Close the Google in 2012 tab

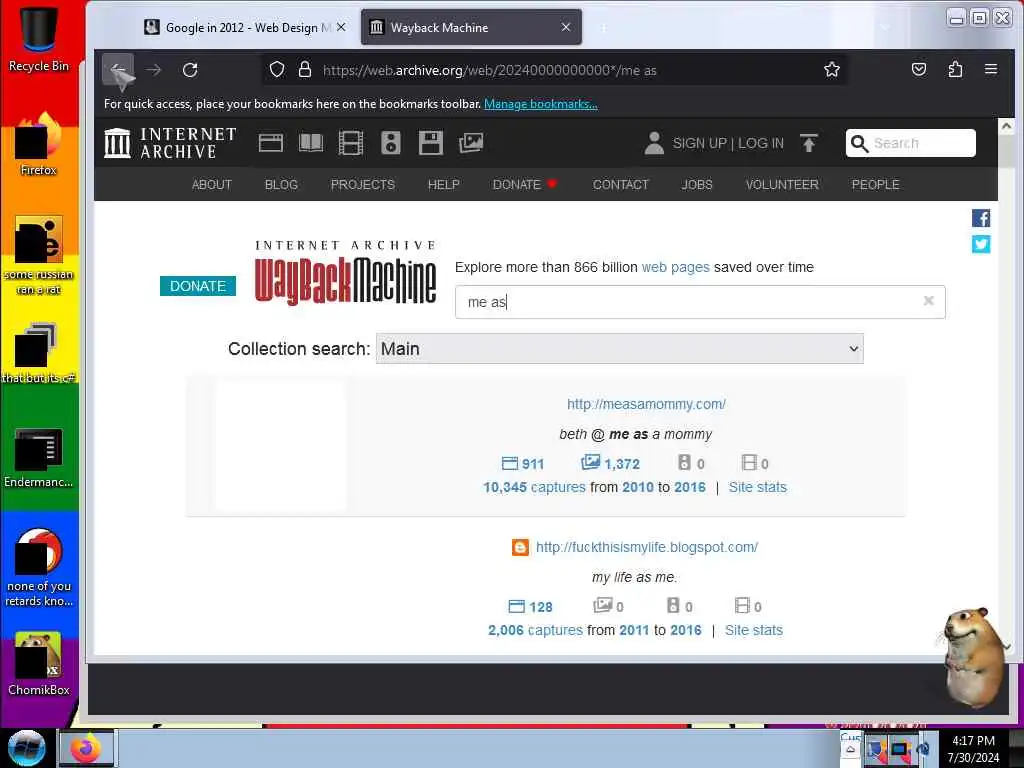point(341,27)
